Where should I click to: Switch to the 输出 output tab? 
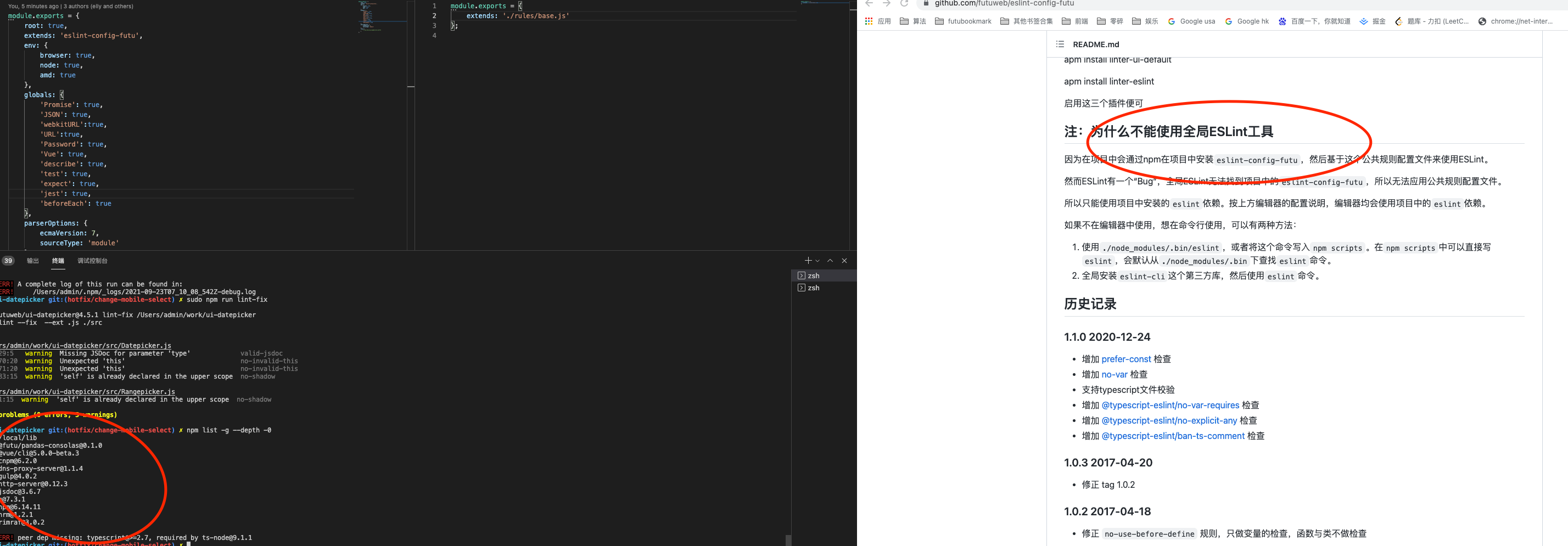[33, 261]
